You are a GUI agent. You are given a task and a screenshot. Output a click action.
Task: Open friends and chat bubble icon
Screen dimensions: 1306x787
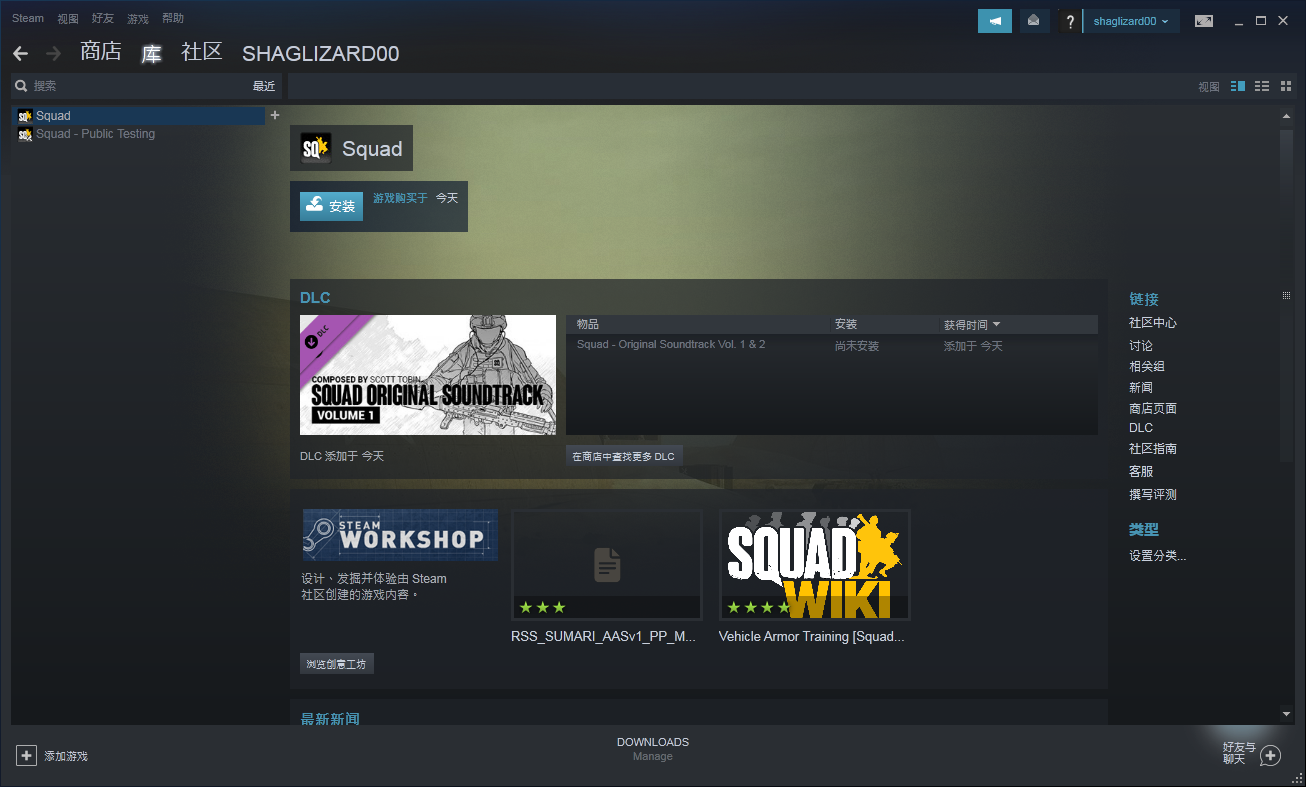click(x=1270, y=755)
